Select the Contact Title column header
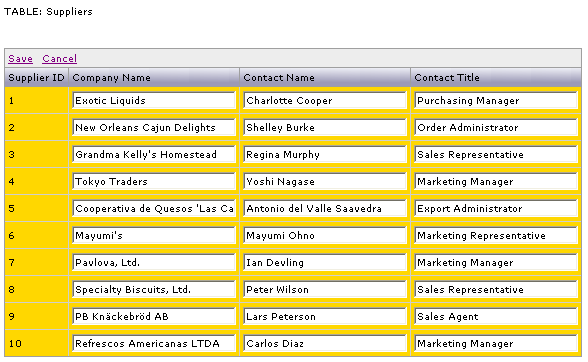This screenshot has width=588, height=362. point(496,78)
